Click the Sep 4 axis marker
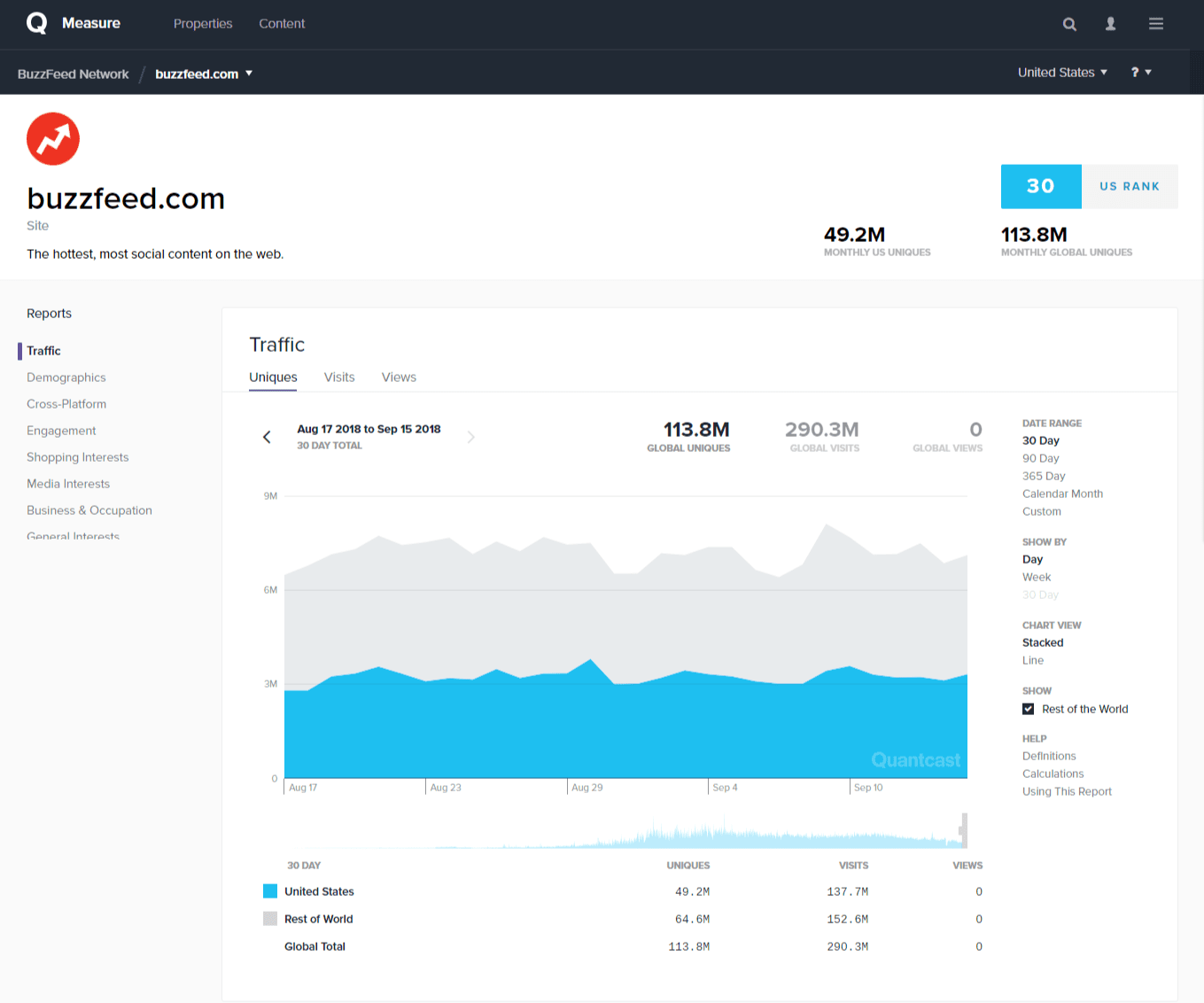The image size is (1204, 1003). pos(725,787)
